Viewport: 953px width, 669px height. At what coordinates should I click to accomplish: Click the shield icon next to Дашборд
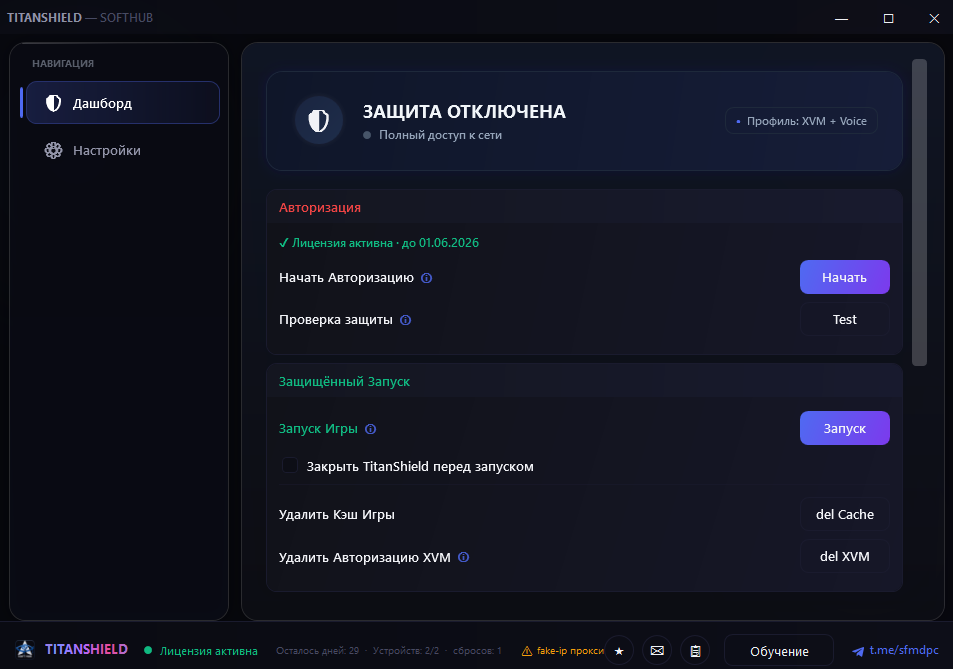click(x=53, y=103)
